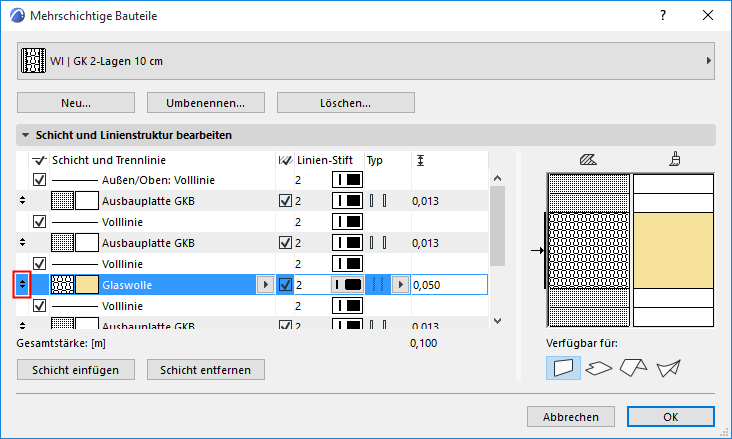Click the hatch cut-fill preview icon
The width and height of the screenshot is (732, 439).
pyautogui.click(x=589, y=158)
